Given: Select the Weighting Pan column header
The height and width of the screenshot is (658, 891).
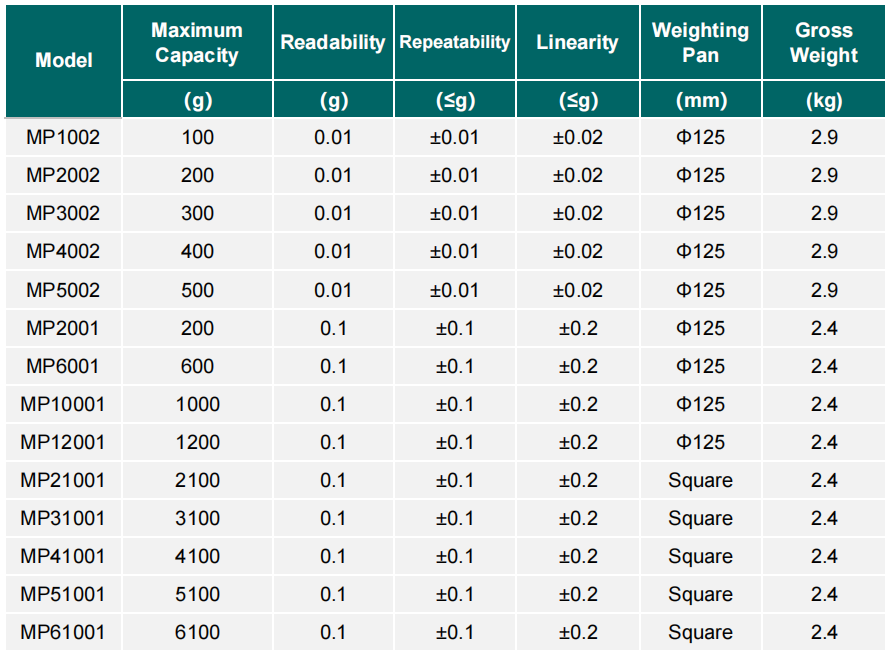Looking at the screenshot, I should [x=700, y=43].
